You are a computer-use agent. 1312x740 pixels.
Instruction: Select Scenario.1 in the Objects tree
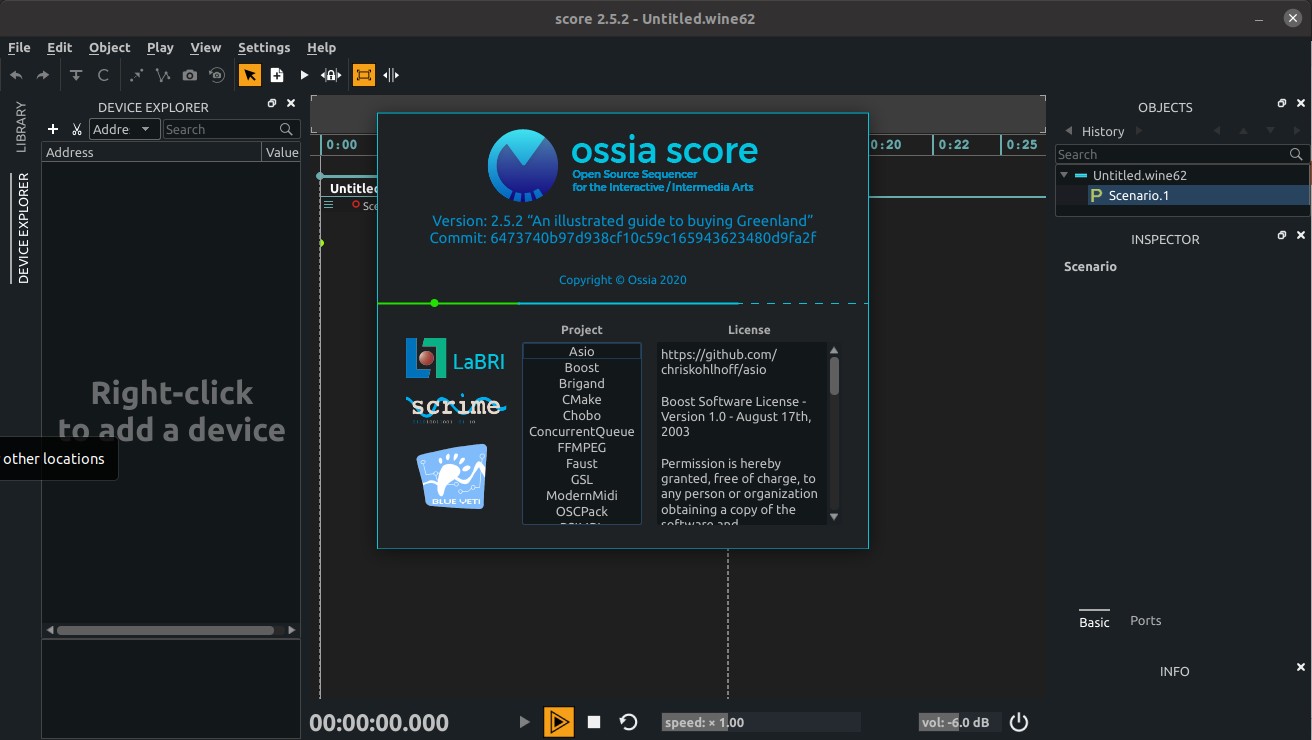tap(1139, 196)
